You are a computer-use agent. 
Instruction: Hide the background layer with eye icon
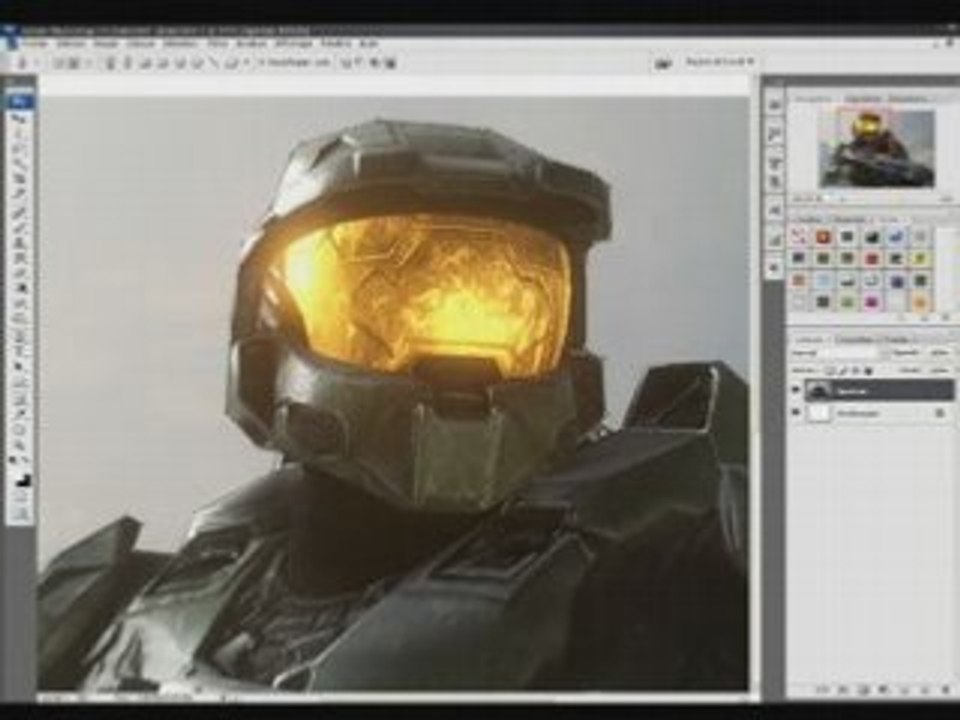[796, 413]
